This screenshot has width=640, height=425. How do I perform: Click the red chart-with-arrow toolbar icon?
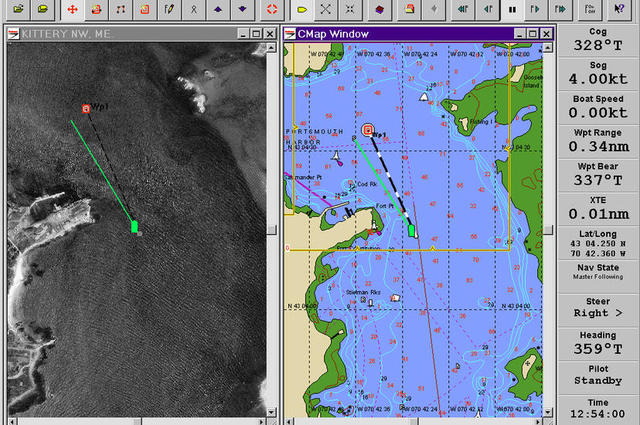coord(96,9)
